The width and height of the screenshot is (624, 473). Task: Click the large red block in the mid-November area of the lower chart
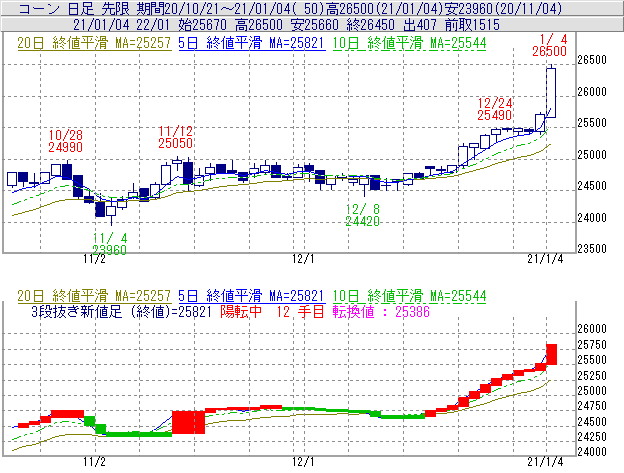(x=188, y=422)
